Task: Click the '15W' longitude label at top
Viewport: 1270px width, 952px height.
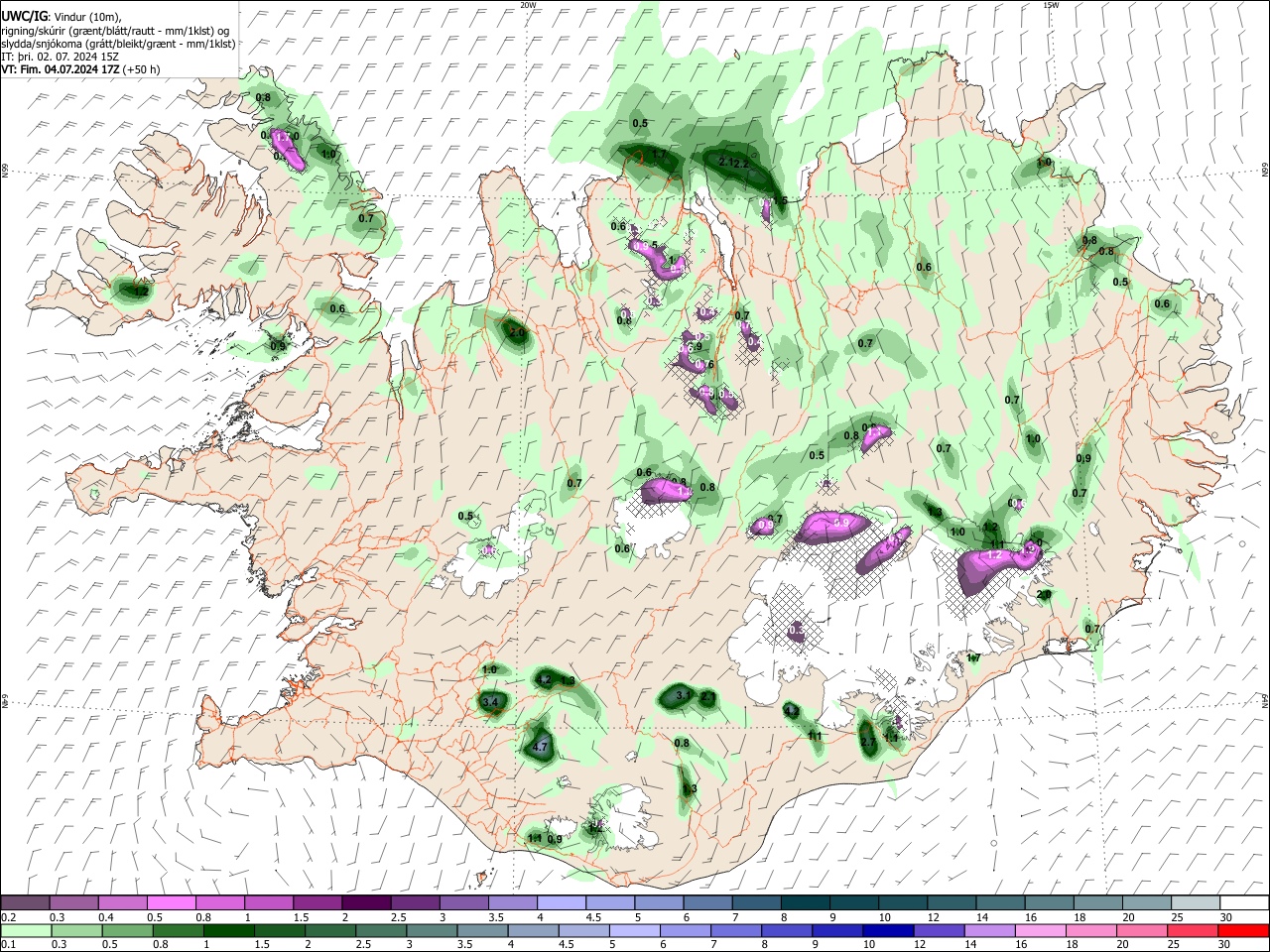Action: [x=1051, y=5]
